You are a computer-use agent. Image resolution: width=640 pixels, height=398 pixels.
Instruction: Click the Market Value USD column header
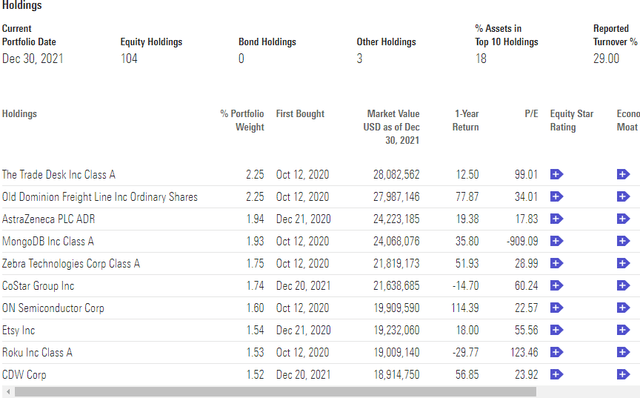pos(391,127)
